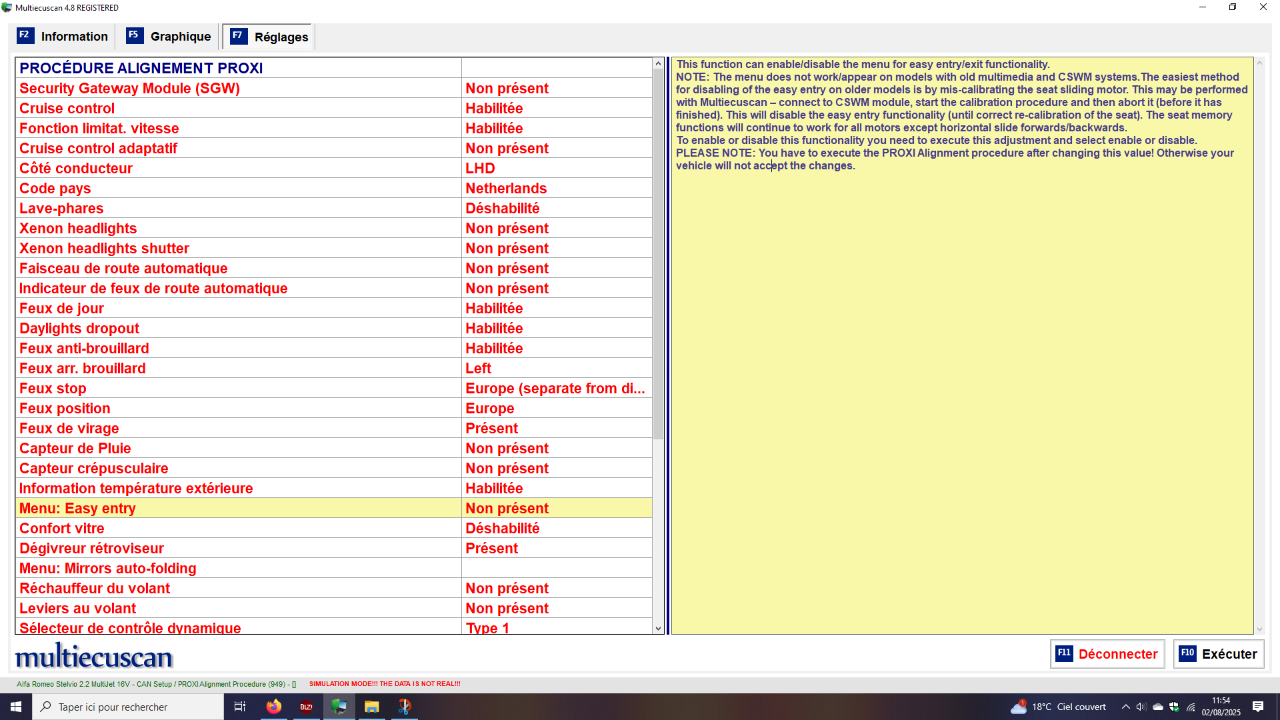Select the Fonction limitat. vitesse row

coord(334,128)
